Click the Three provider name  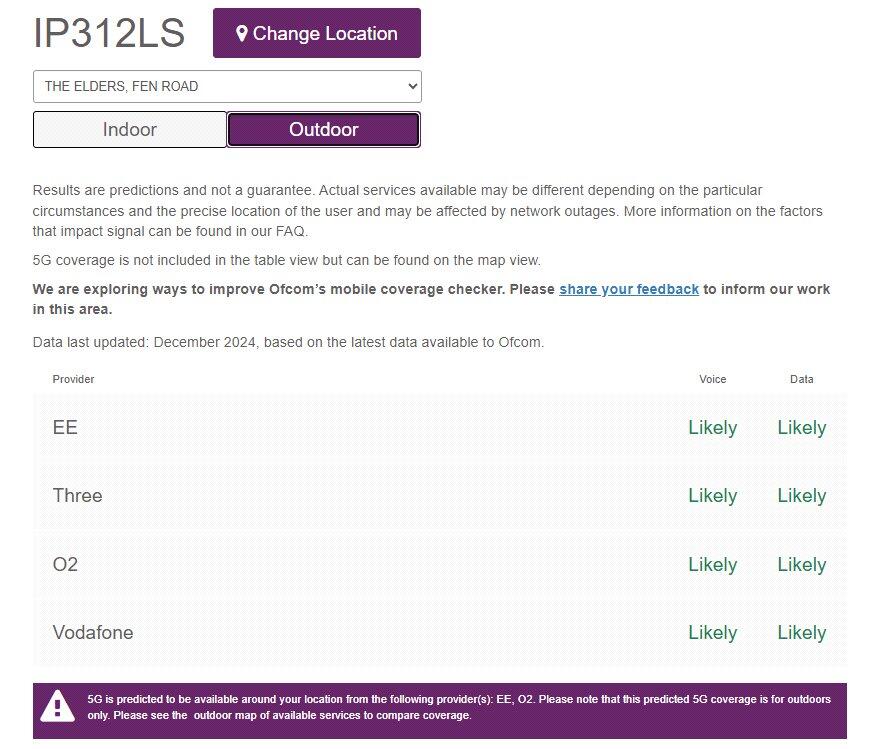77,496
